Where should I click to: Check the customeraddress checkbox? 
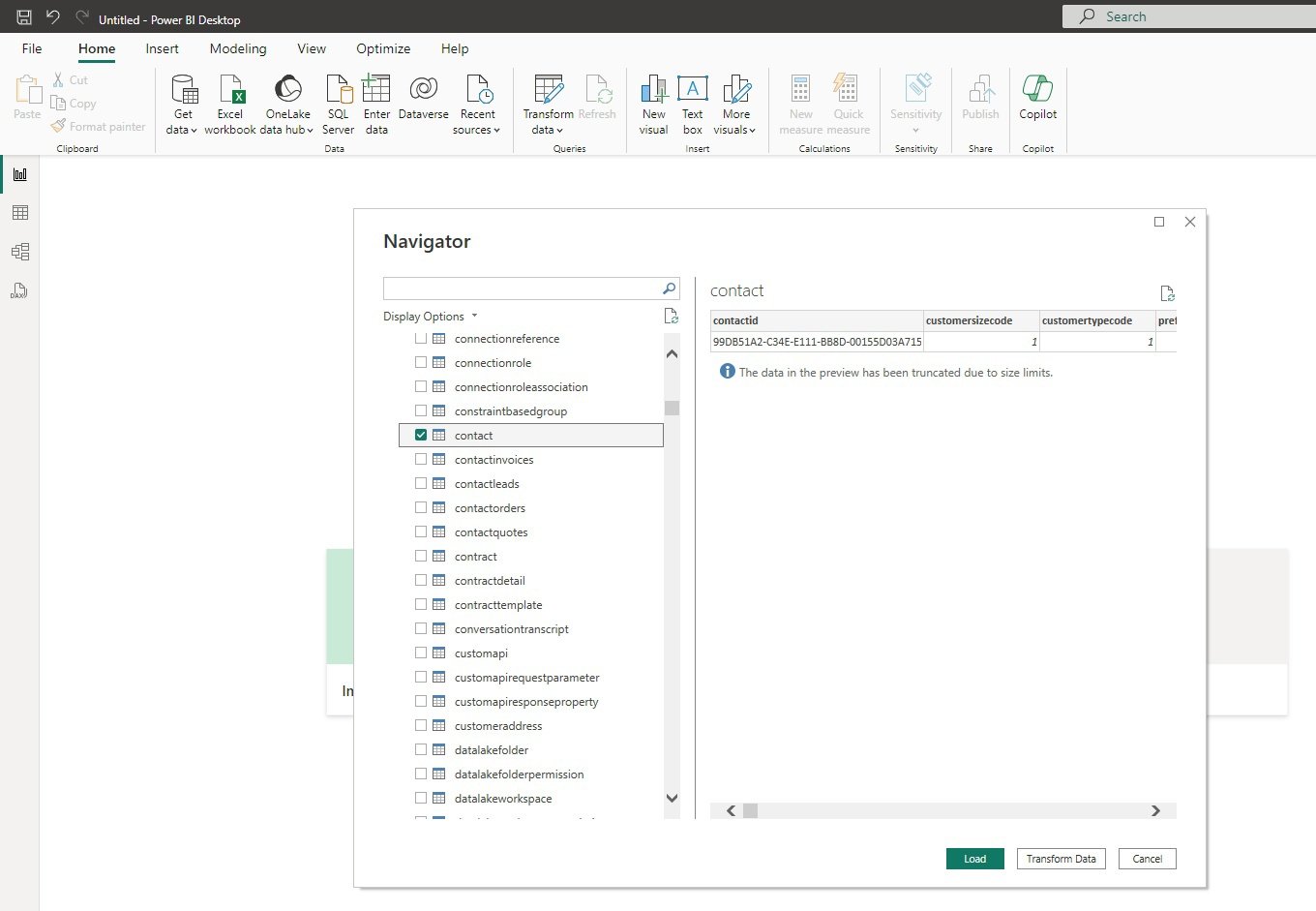click(x=421, y=725)
